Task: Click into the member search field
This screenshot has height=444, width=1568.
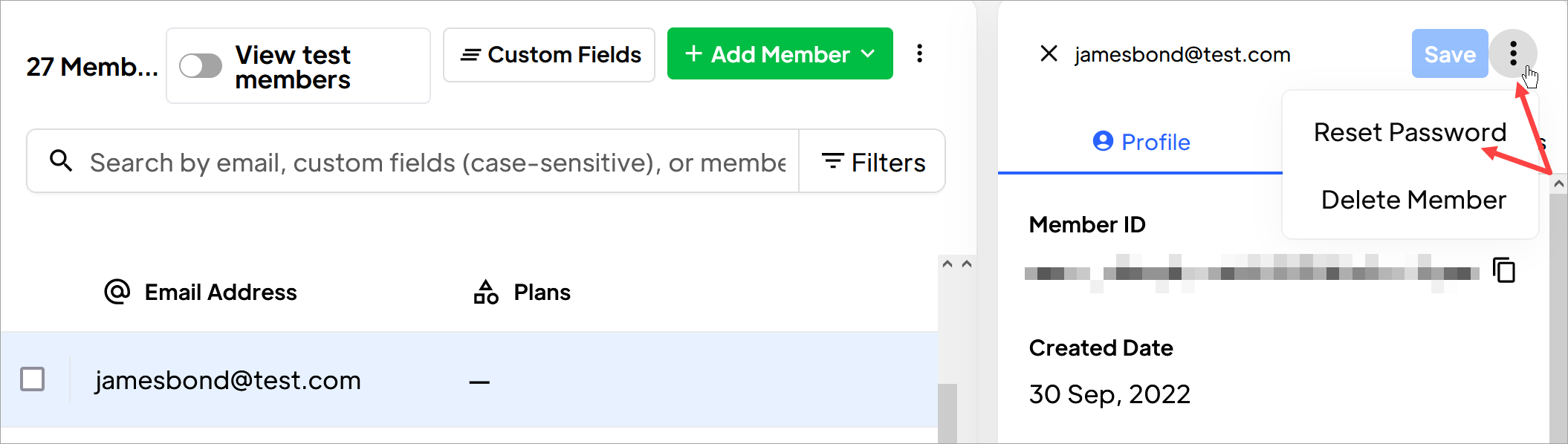Action: coord(437,161)
